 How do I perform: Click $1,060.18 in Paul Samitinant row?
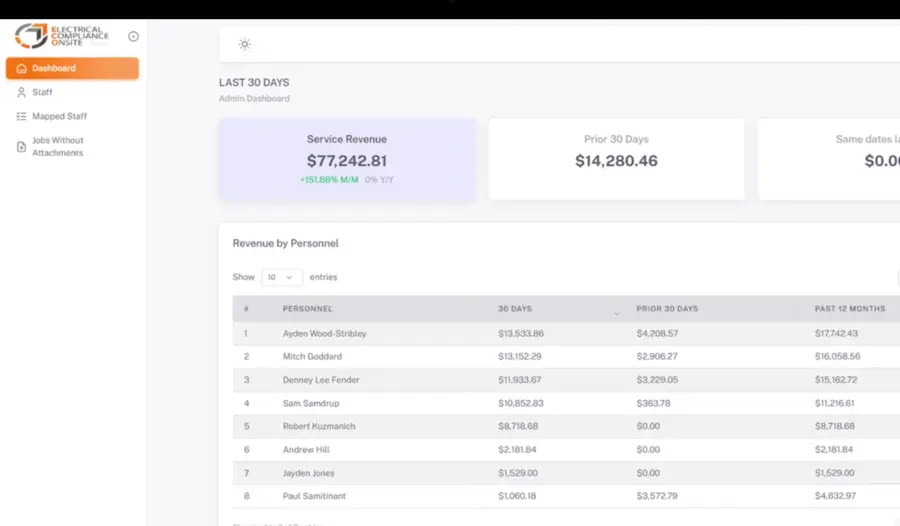coord(517,496)
